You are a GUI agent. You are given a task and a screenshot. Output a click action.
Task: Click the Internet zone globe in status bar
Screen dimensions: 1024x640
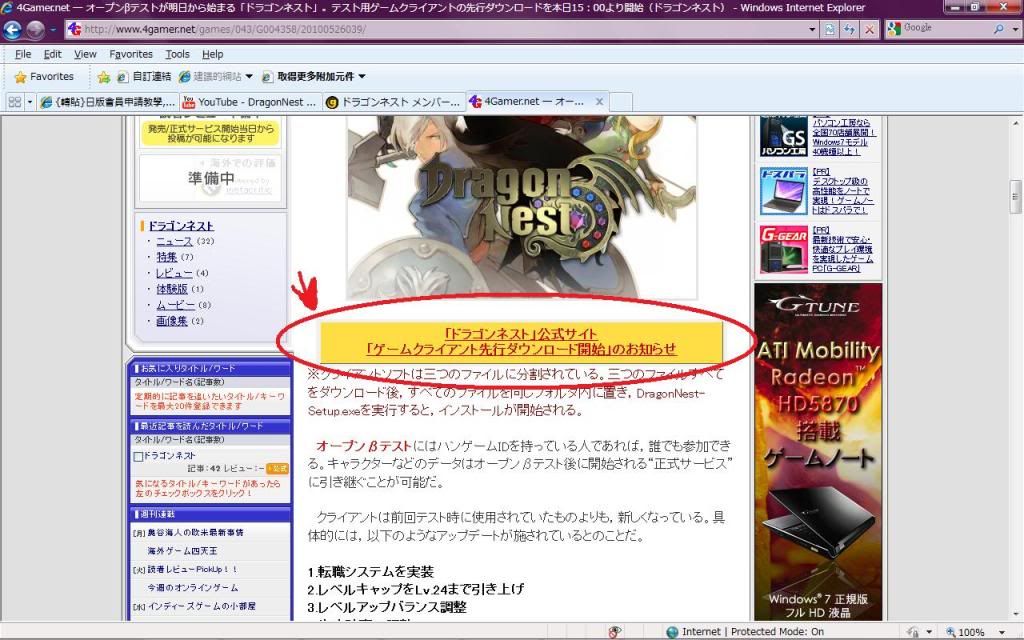(x=672, y=632)
